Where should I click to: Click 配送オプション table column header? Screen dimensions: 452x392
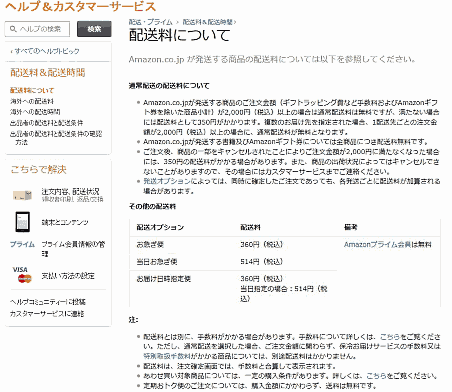[x=160, y=227]
